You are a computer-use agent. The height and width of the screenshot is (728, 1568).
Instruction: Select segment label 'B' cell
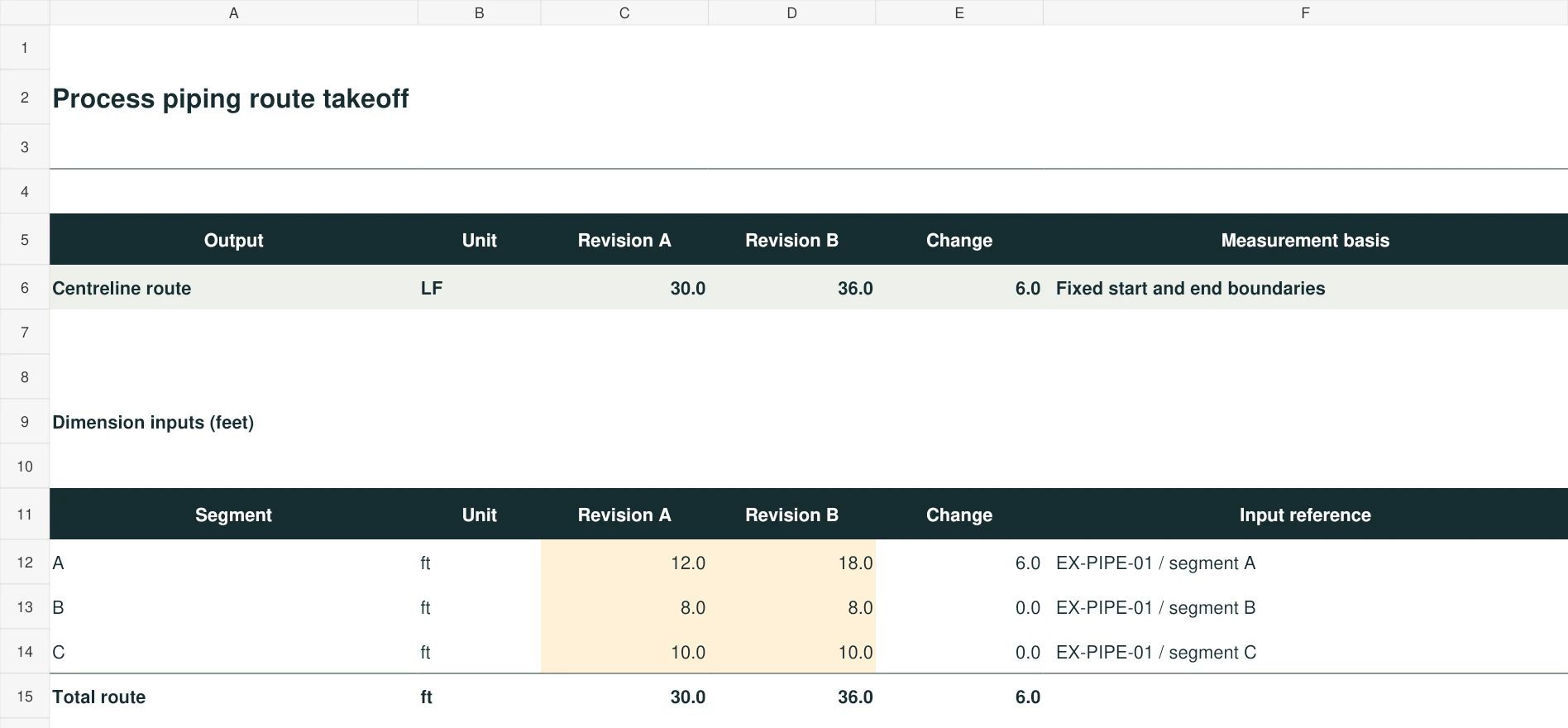pyautogui.click(x=234, y=607)
